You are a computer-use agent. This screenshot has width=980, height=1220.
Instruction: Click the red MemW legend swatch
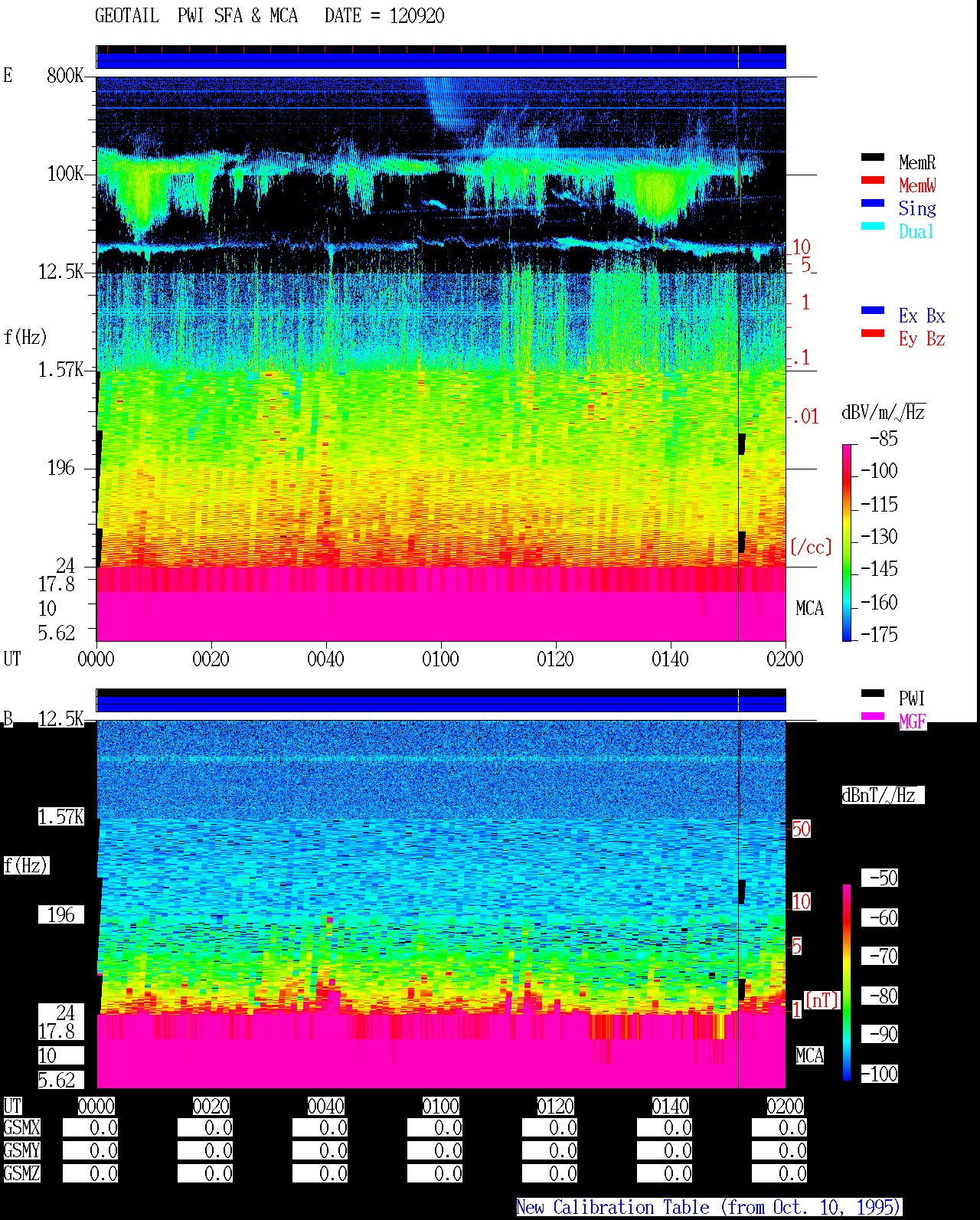(x=873, y=181)
